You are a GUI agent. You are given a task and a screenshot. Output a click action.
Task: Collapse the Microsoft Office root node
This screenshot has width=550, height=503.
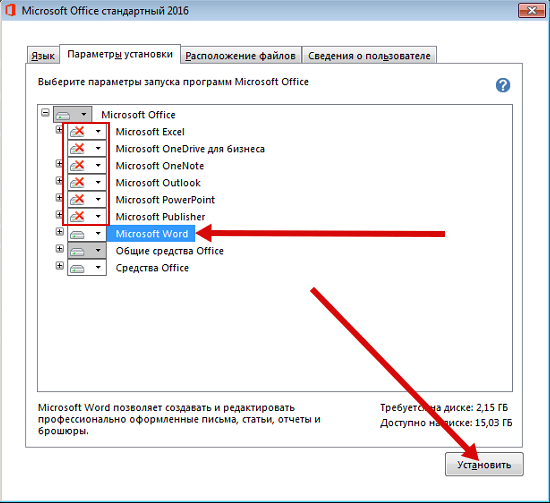[45, 113]
